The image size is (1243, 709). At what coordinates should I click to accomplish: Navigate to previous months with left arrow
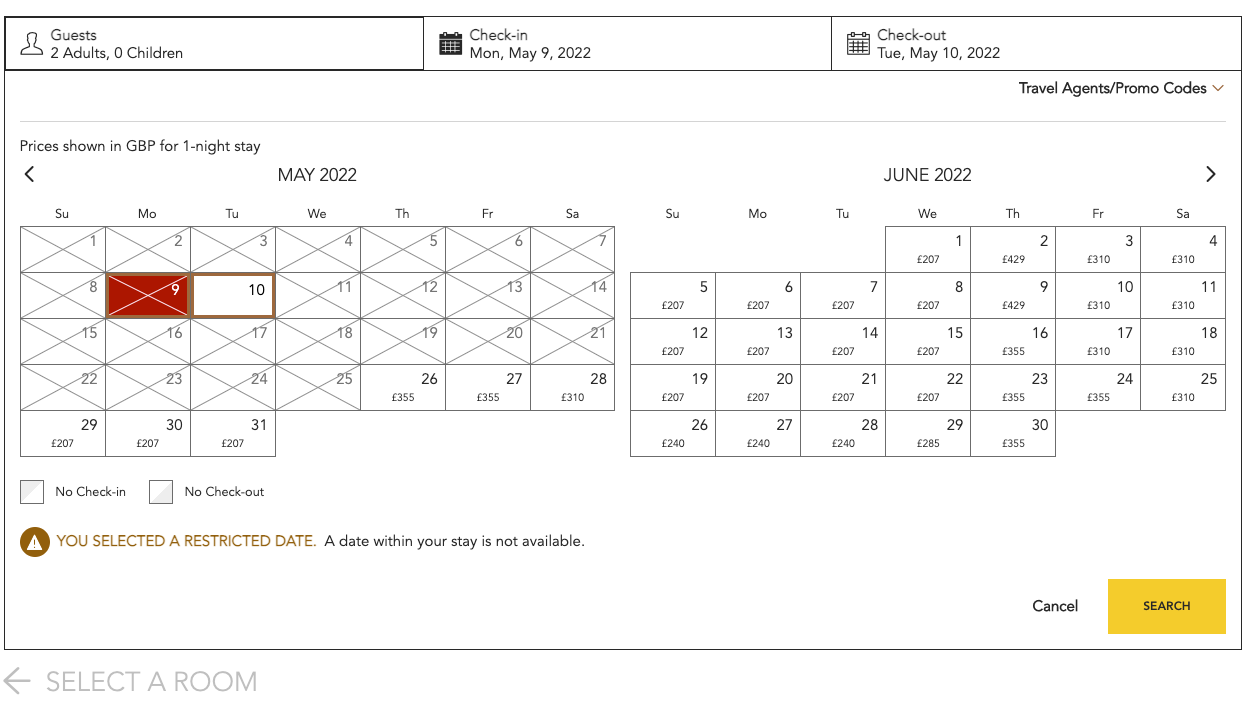(29, 174)
